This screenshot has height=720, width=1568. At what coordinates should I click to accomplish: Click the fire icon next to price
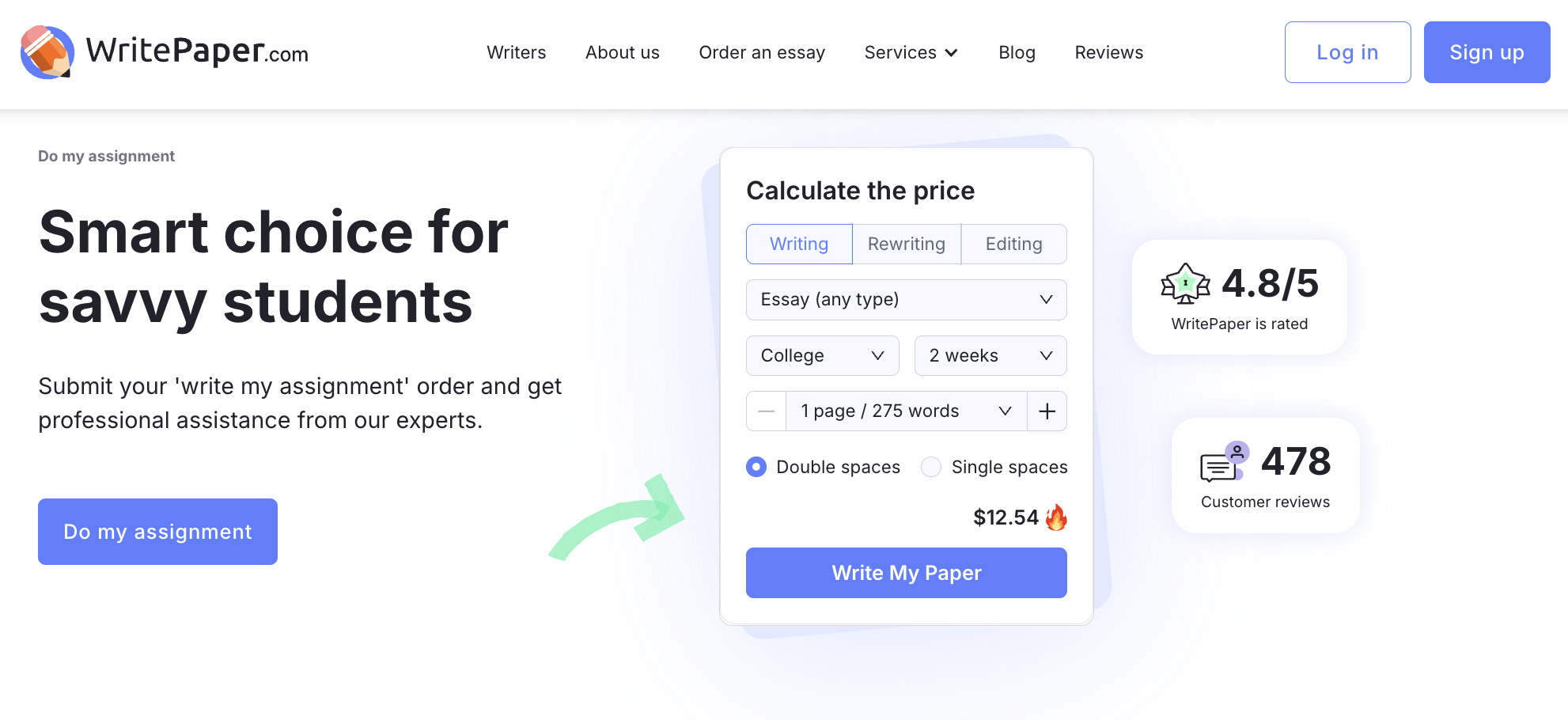coord(1056,517)
